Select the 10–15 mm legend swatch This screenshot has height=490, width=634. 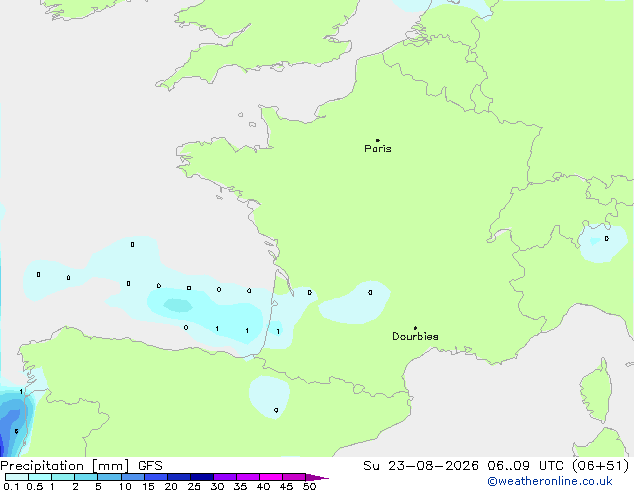pos(132,477)
